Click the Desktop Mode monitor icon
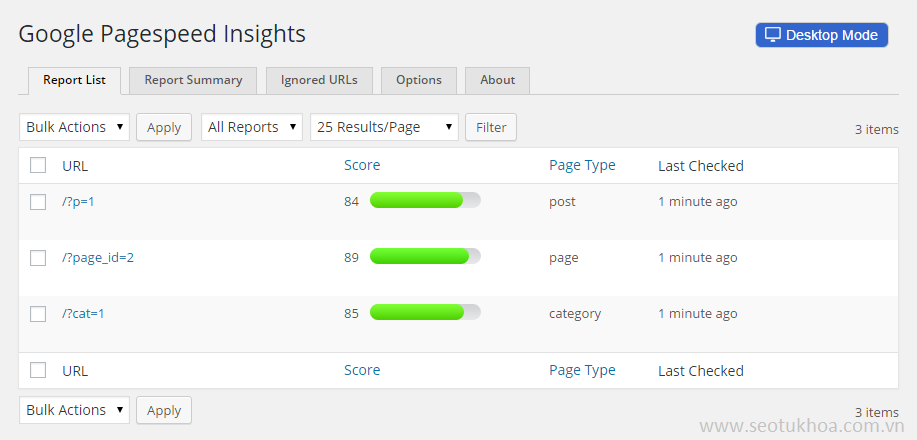 (x=772, y=35)
